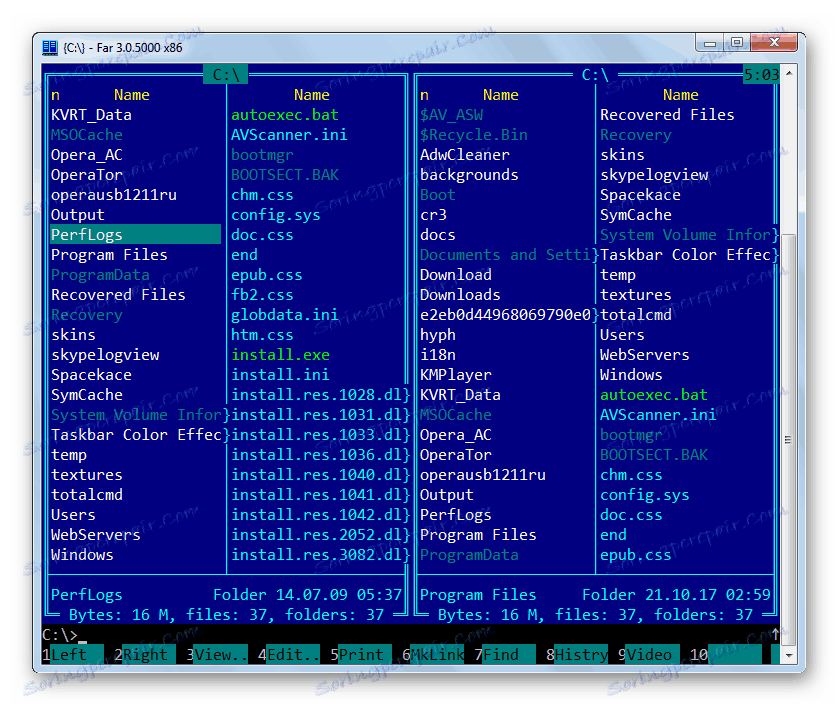
Task: Click the 4Edit.. function key label
Action: [289, 655]
